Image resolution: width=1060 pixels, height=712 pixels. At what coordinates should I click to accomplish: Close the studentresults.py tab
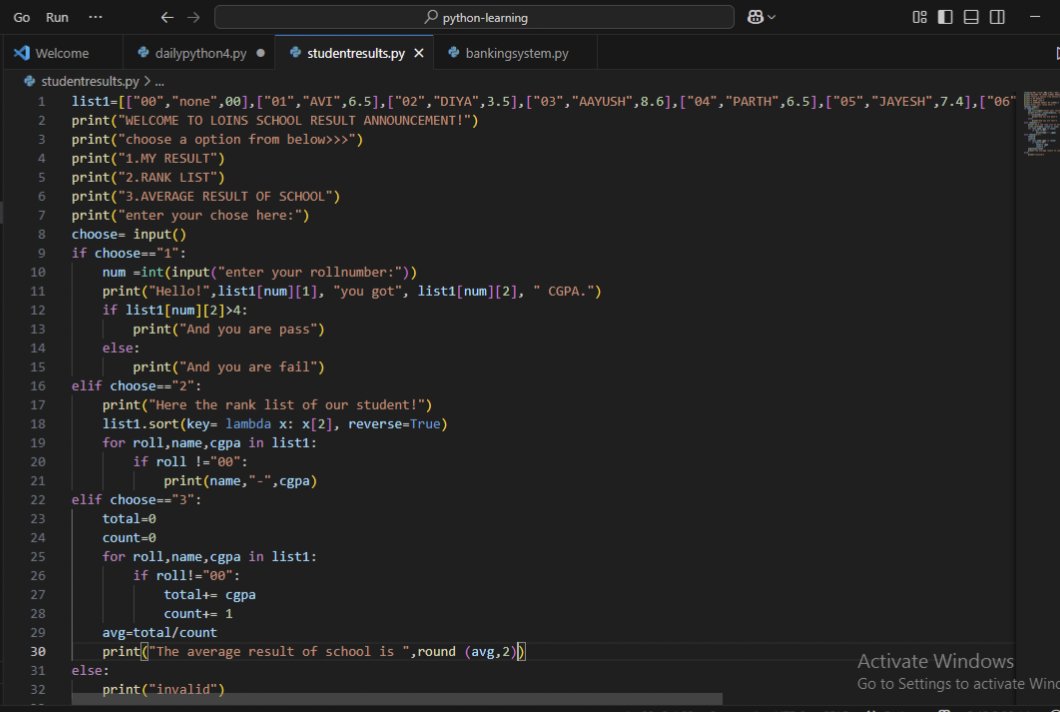[419, 53]
